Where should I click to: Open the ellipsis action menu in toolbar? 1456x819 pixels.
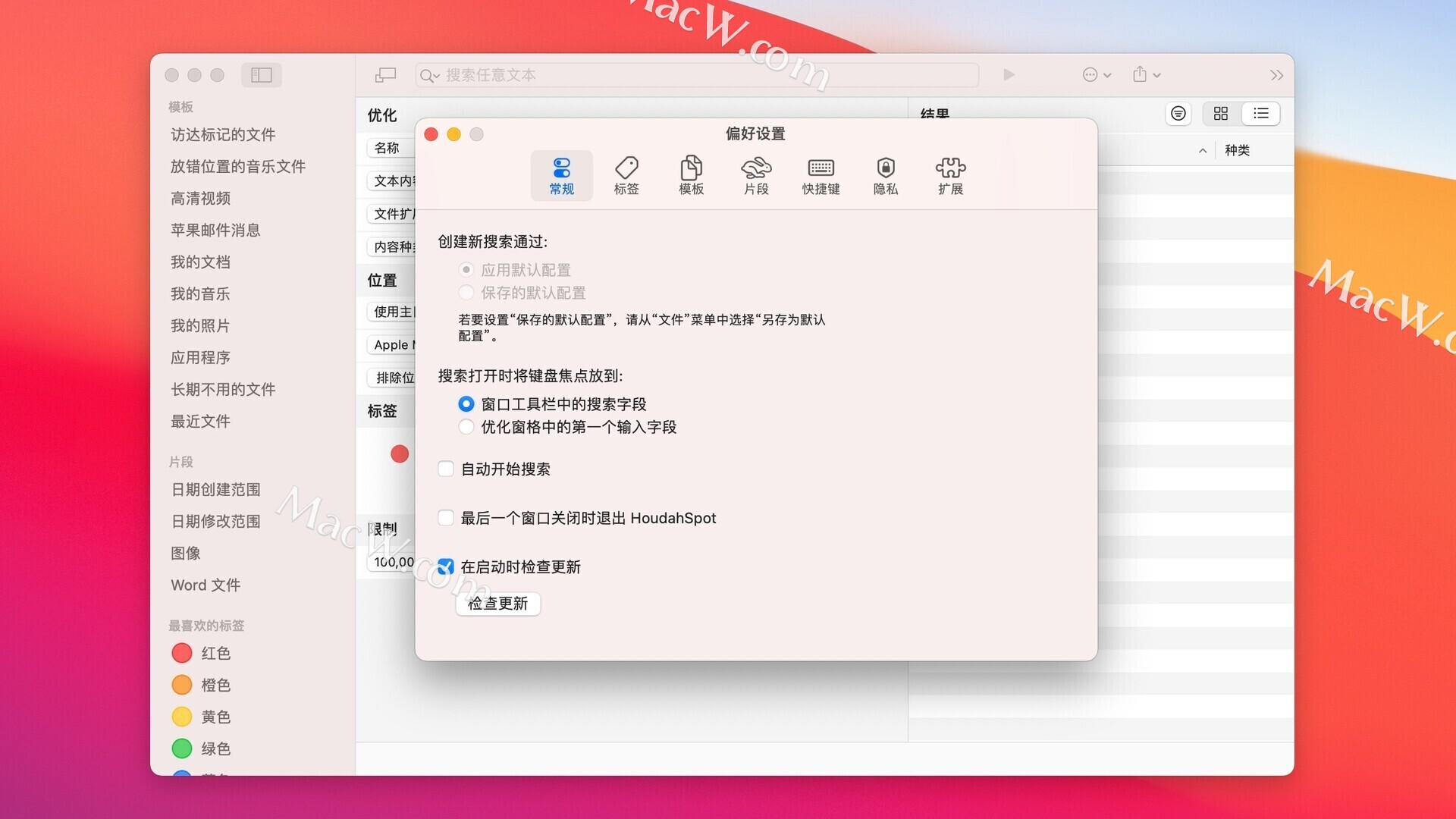pos(1097,75)
